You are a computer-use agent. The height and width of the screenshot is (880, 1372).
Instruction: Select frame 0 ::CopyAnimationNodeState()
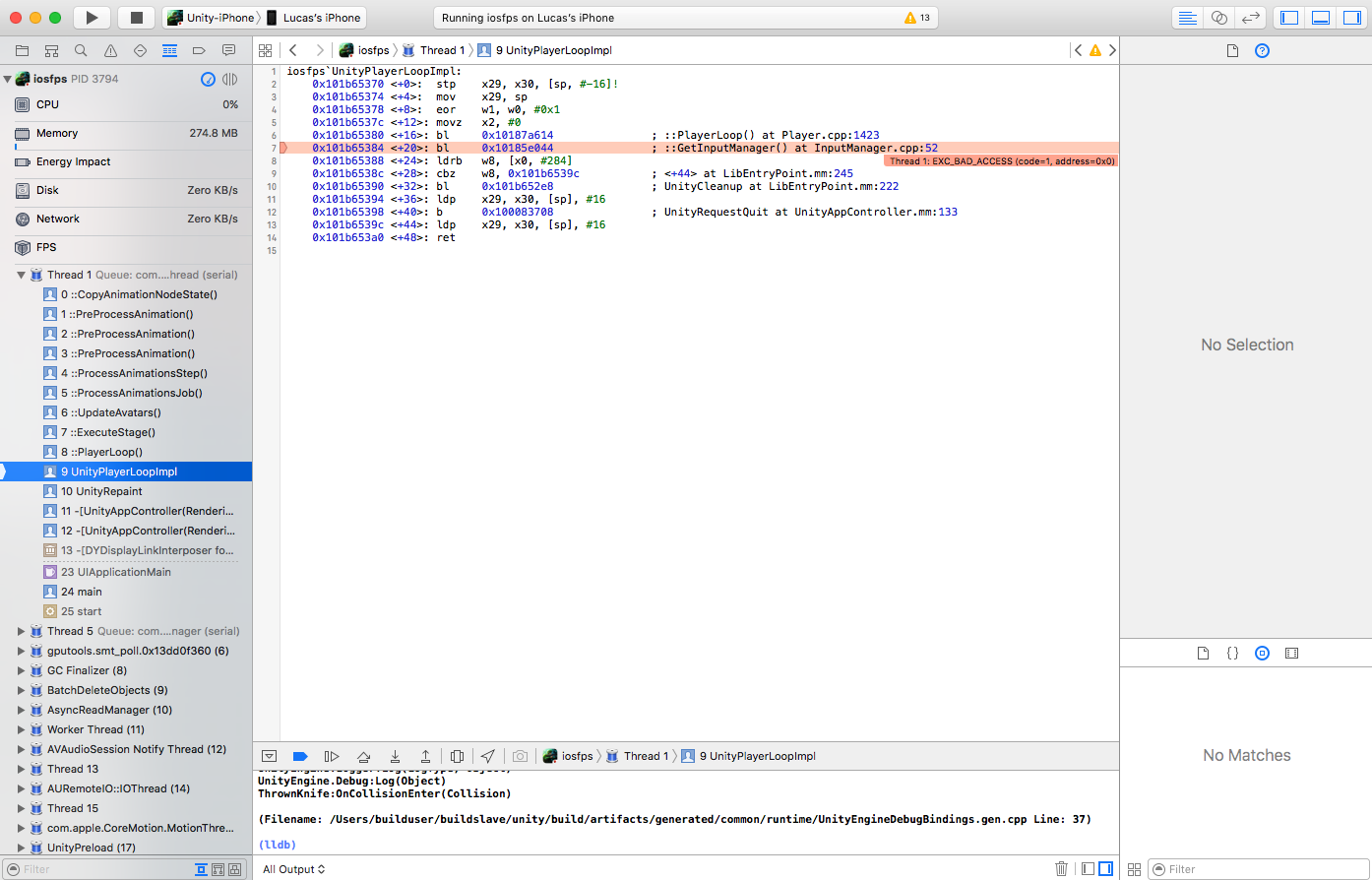(126, 294)
